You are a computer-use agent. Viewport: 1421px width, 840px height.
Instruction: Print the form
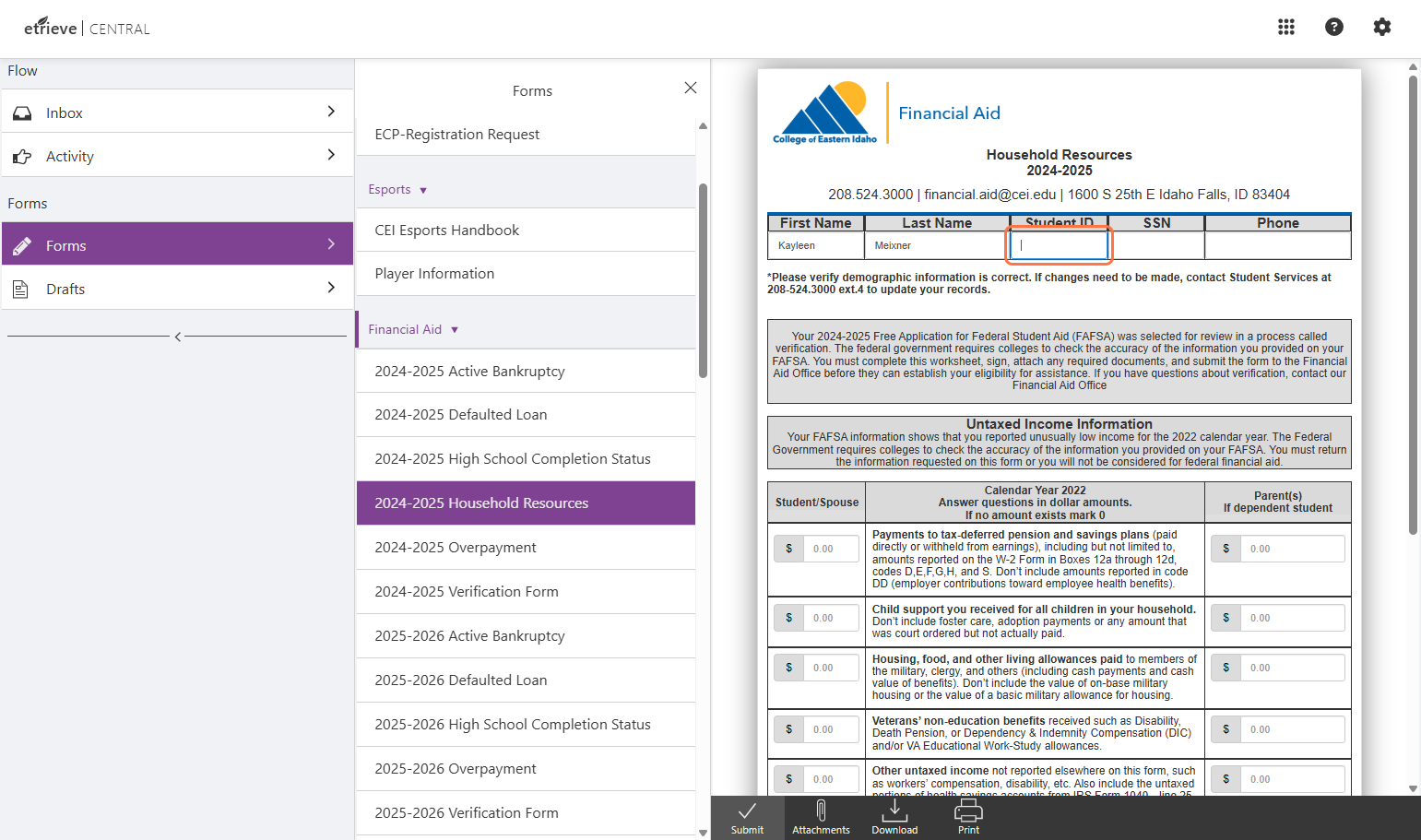[x=968, y=818]
